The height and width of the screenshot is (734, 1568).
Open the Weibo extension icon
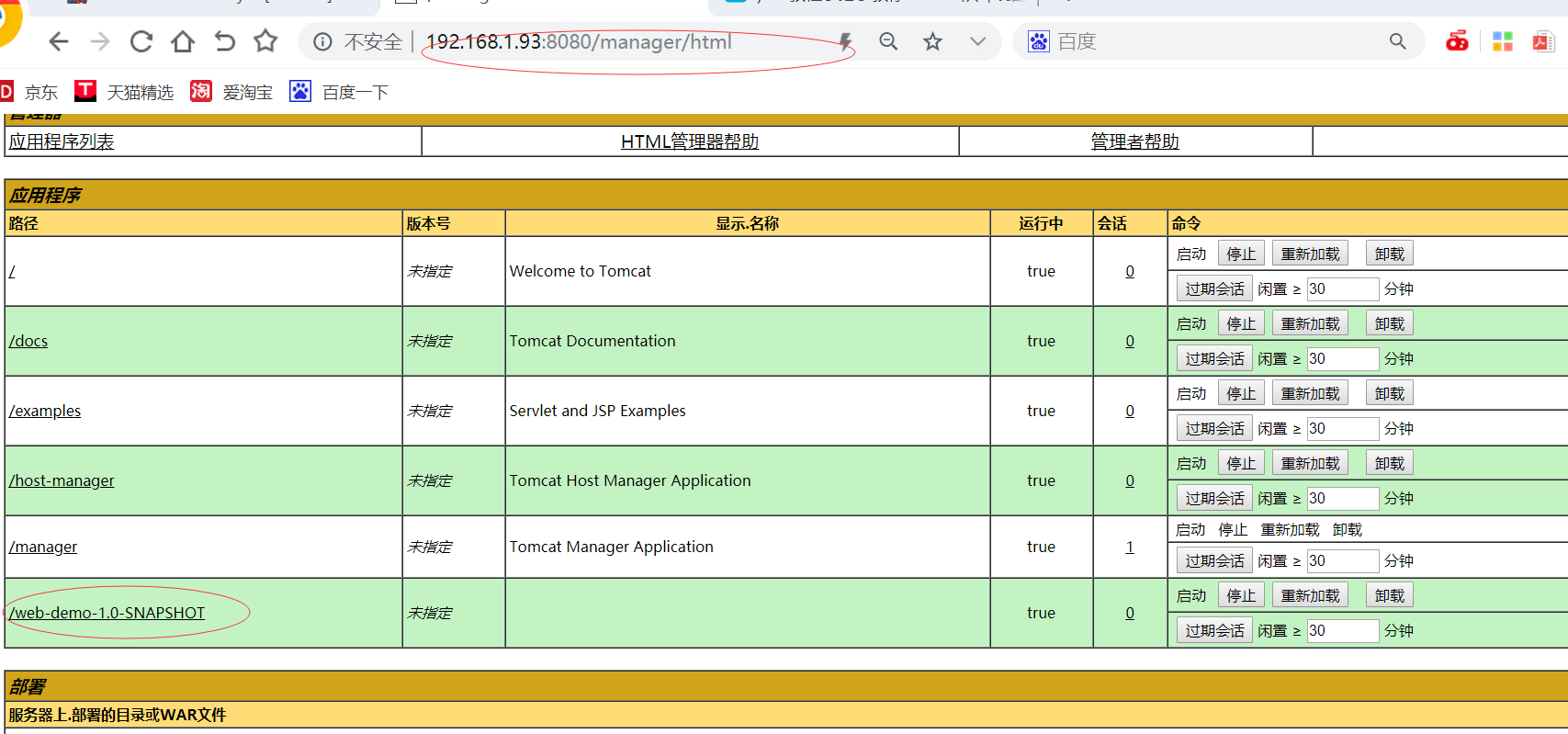[1457, 41]
